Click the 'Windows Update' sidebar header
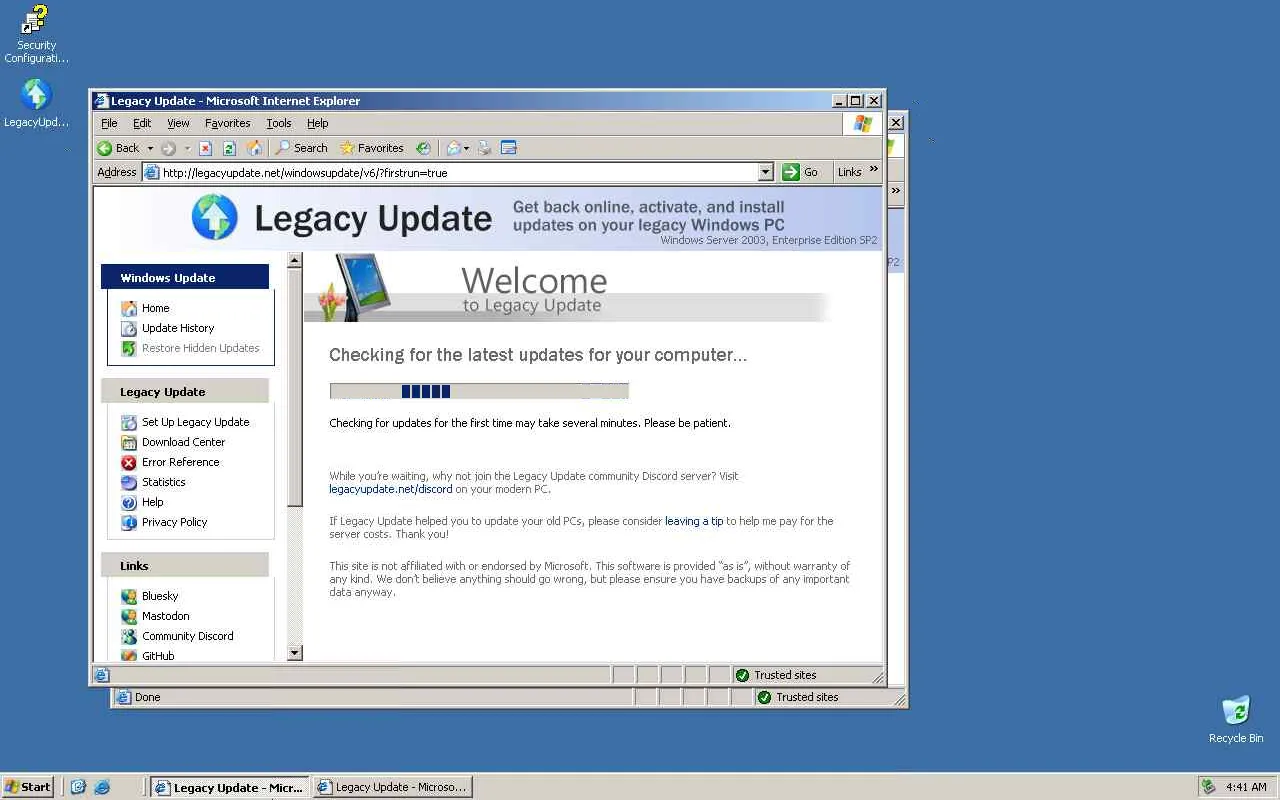Viewport: 1280px width, 800px height. 185,277
